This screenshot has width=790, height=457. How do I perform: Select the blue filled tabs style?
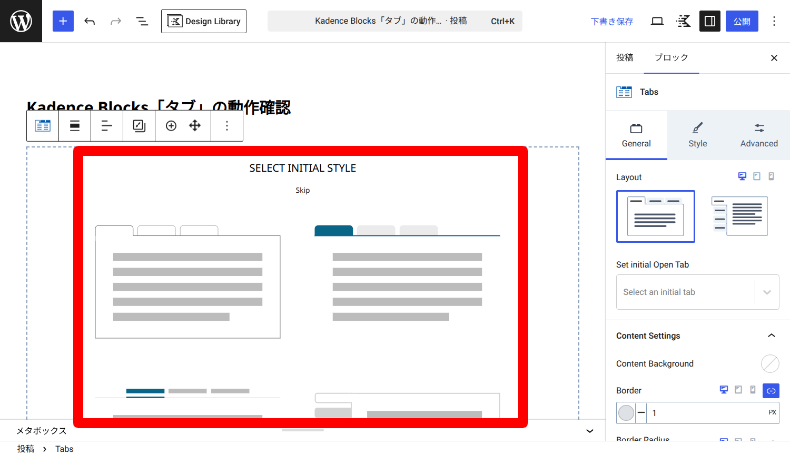point(407,275)
